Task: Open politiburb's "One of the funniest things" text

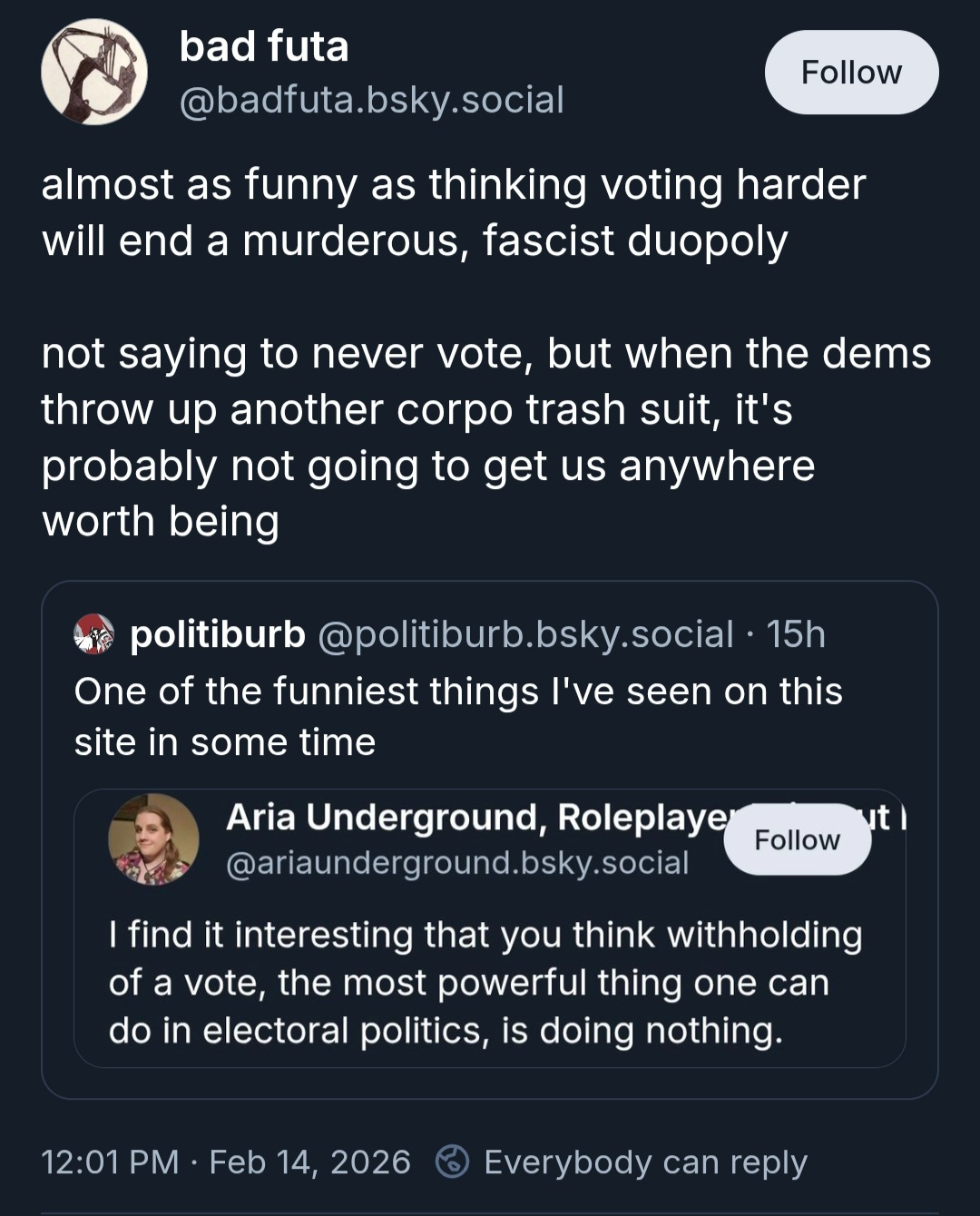Action: [x=458, y=716]
